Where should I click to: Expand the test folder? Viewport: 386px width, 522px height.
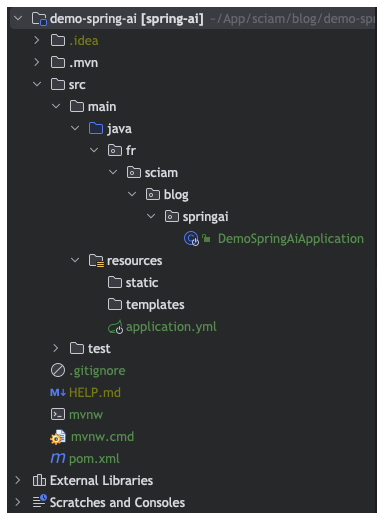coord(56,348)
